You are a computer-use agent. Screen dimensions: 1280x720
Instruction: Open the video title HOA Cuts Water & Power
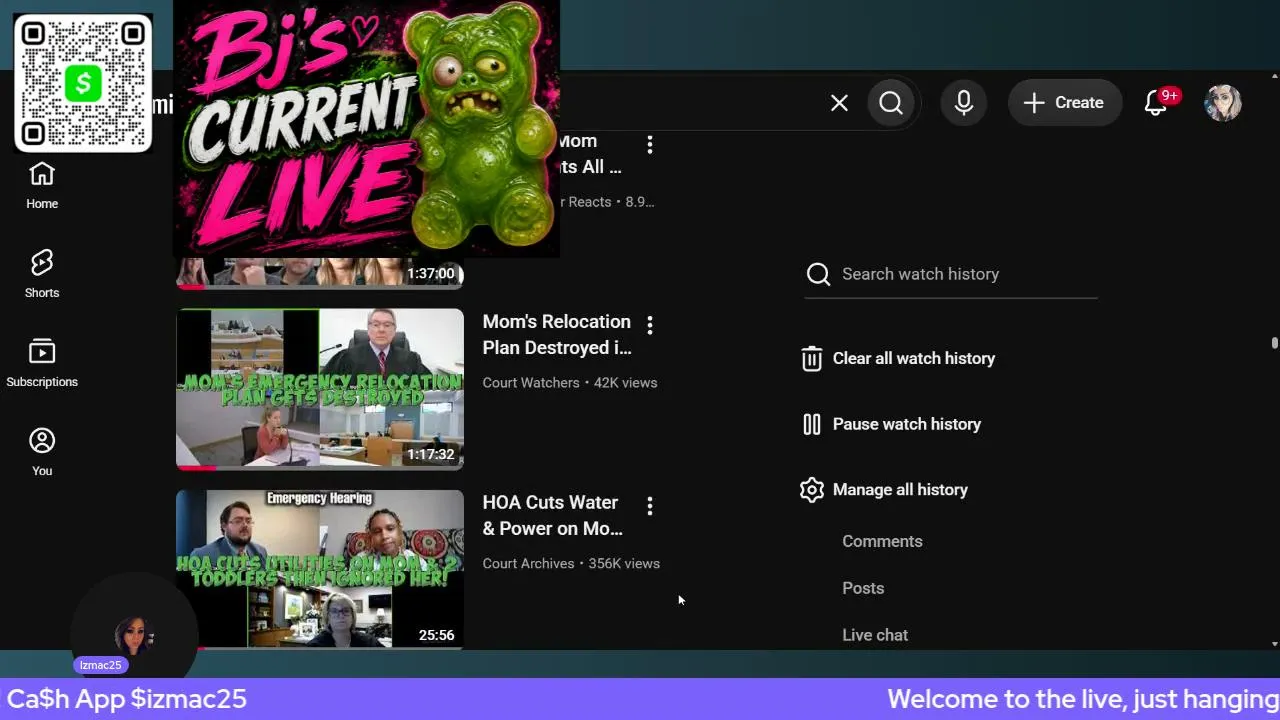(x=553, y=515)
